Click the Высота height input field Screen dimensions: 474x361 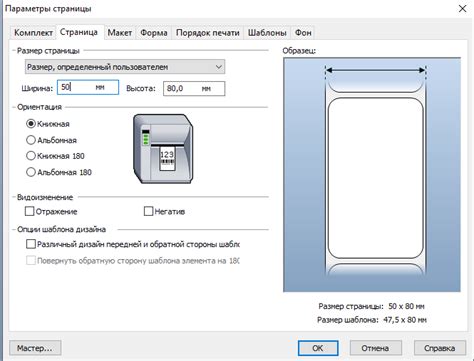coord(194,89)
